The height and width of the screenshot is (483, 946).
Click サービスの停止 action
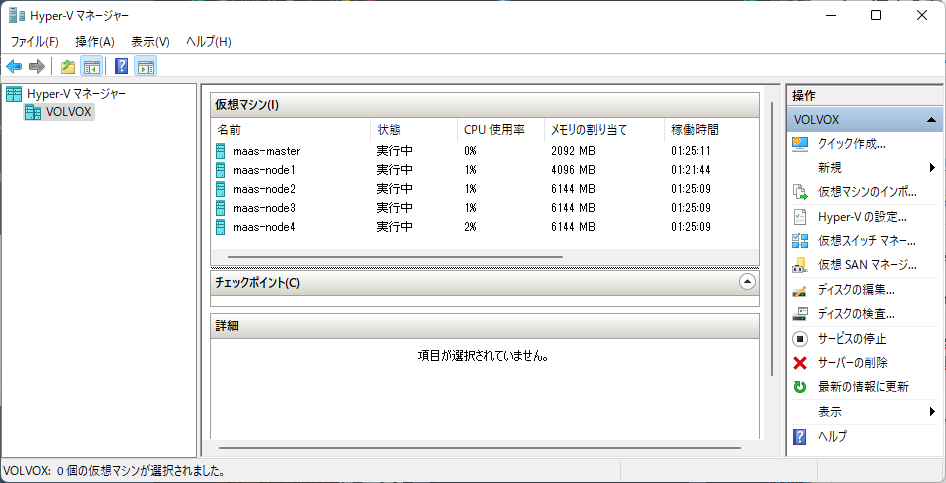pyautogui.click(x=852, y=339)
